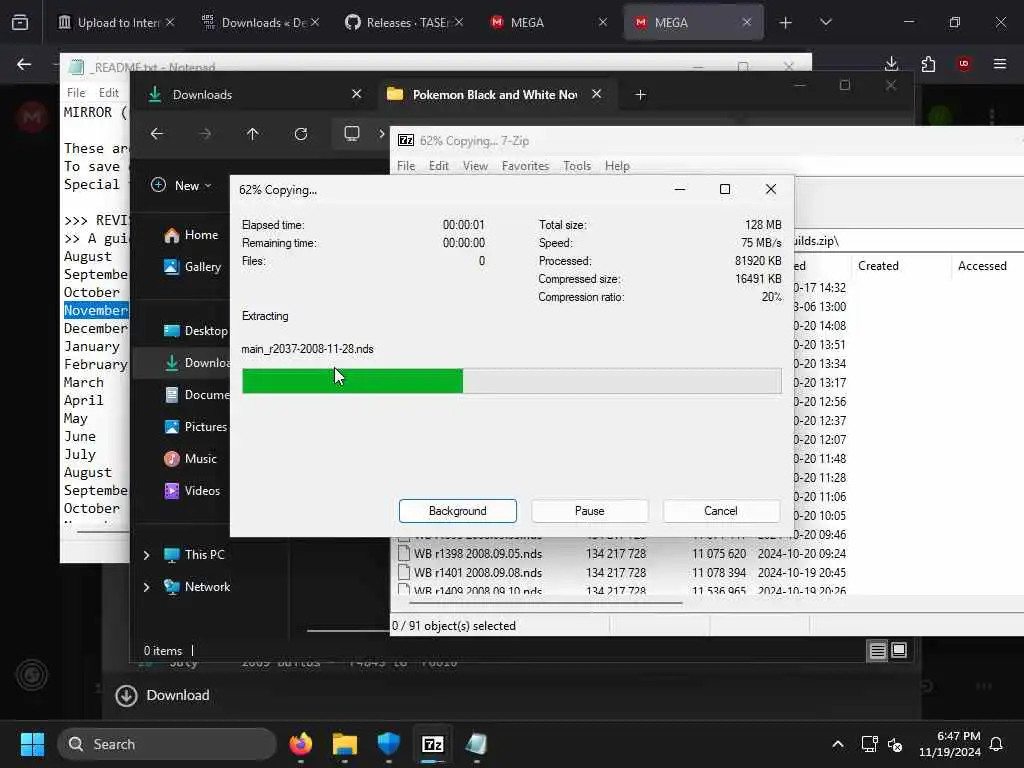Open Music folder in Explorer sidebar
The image size is (1024, 768).
pyautogui.click(x=190, y=458)
